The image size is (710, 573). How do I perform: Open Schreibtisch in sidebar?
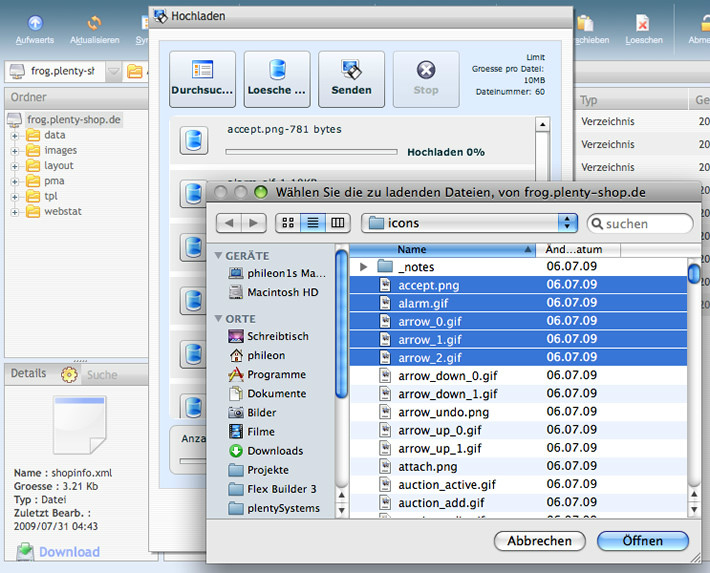click(x=269, y=336)
